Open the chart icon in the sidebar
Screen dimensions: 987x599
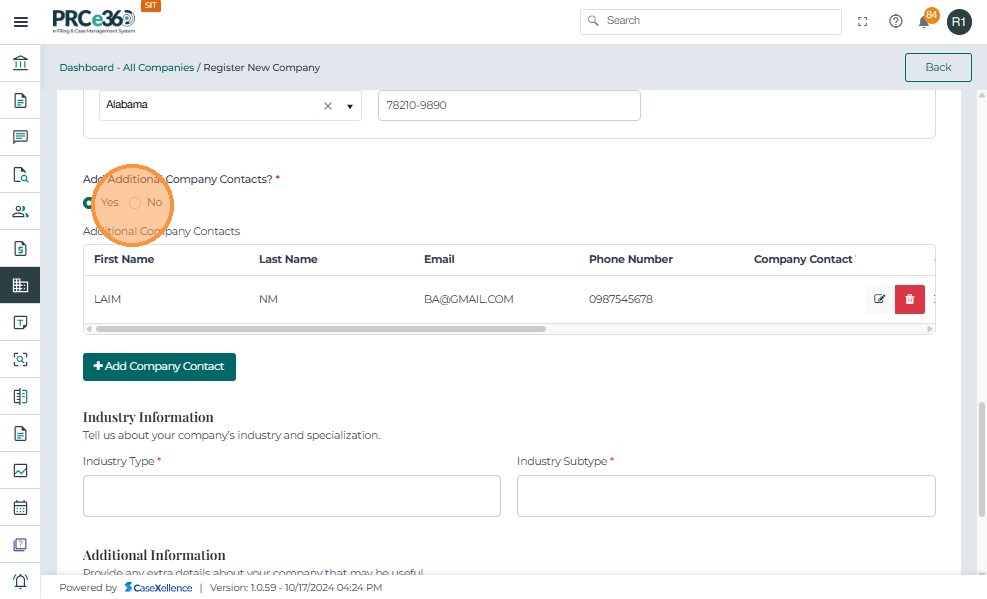click(x=20, y=470)
